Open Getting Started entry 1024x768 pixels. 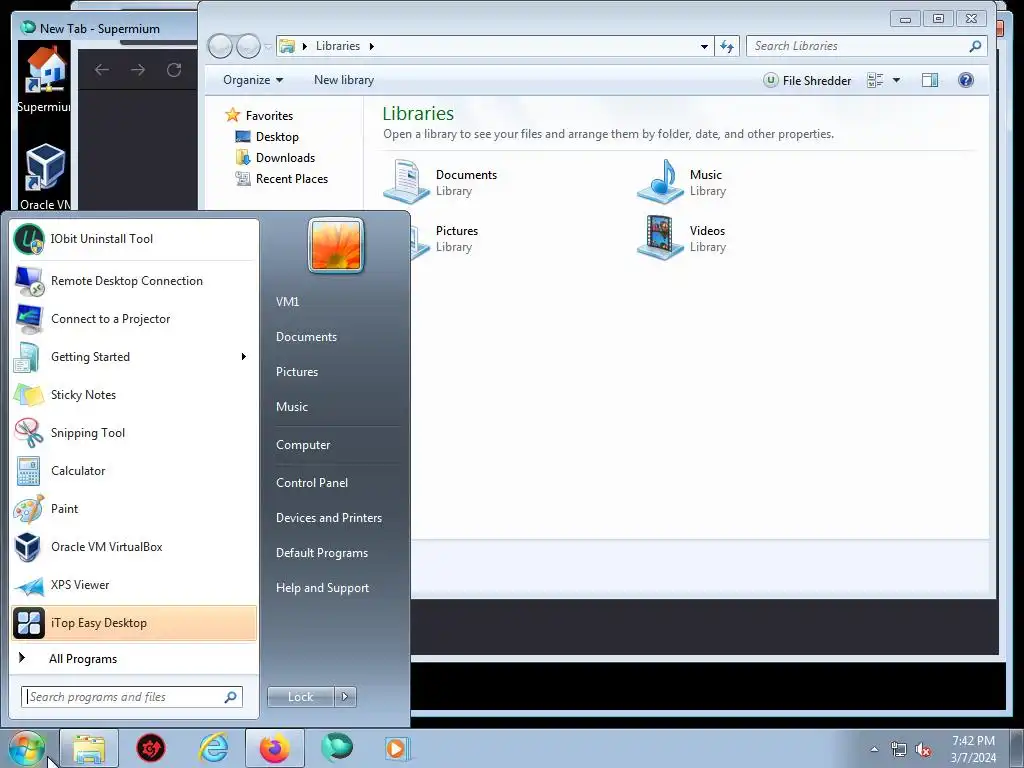tap(134, 357)
